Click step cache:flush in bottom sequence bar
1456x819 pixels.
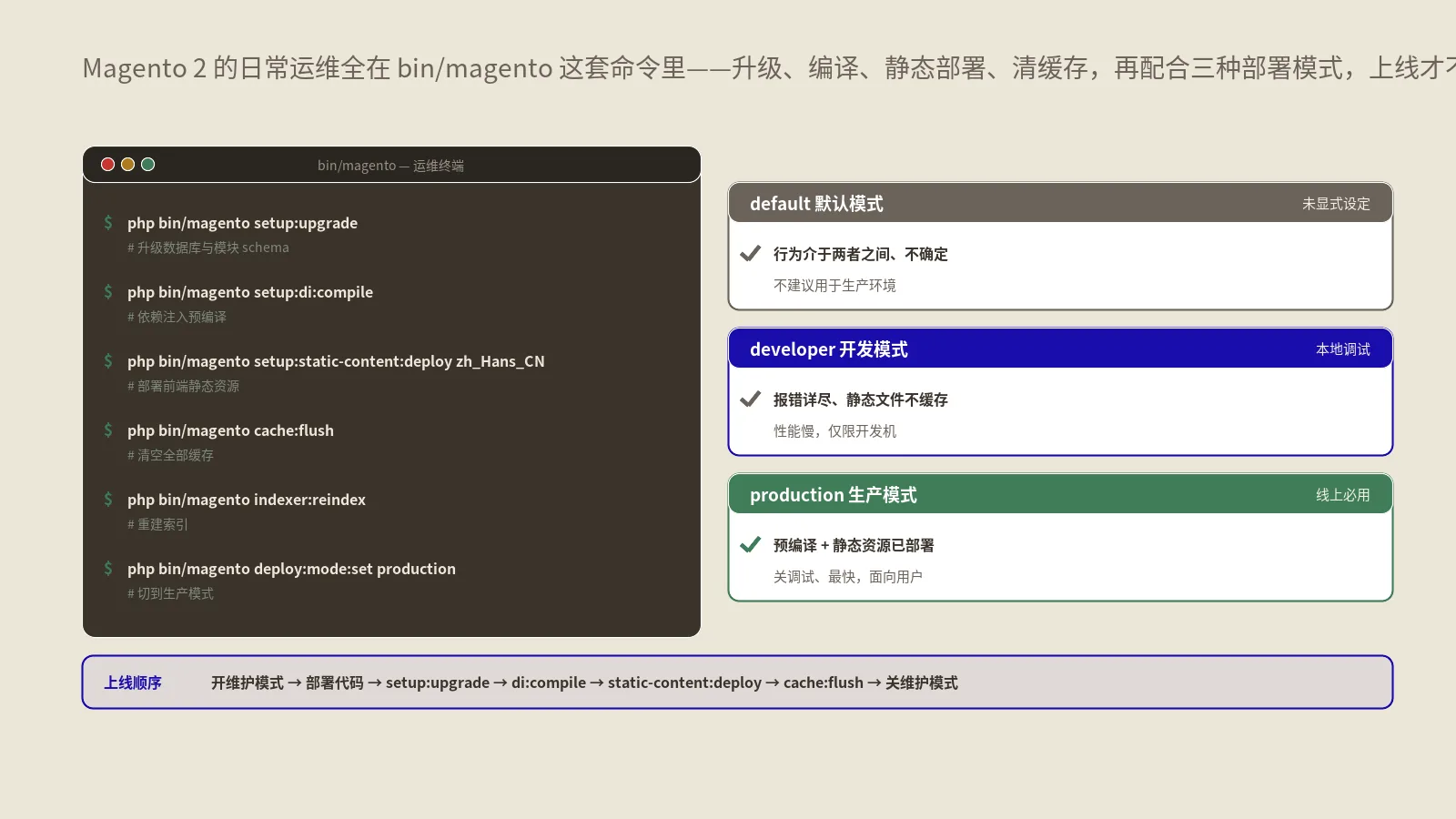pyautogui.click(x=824, y=682)
